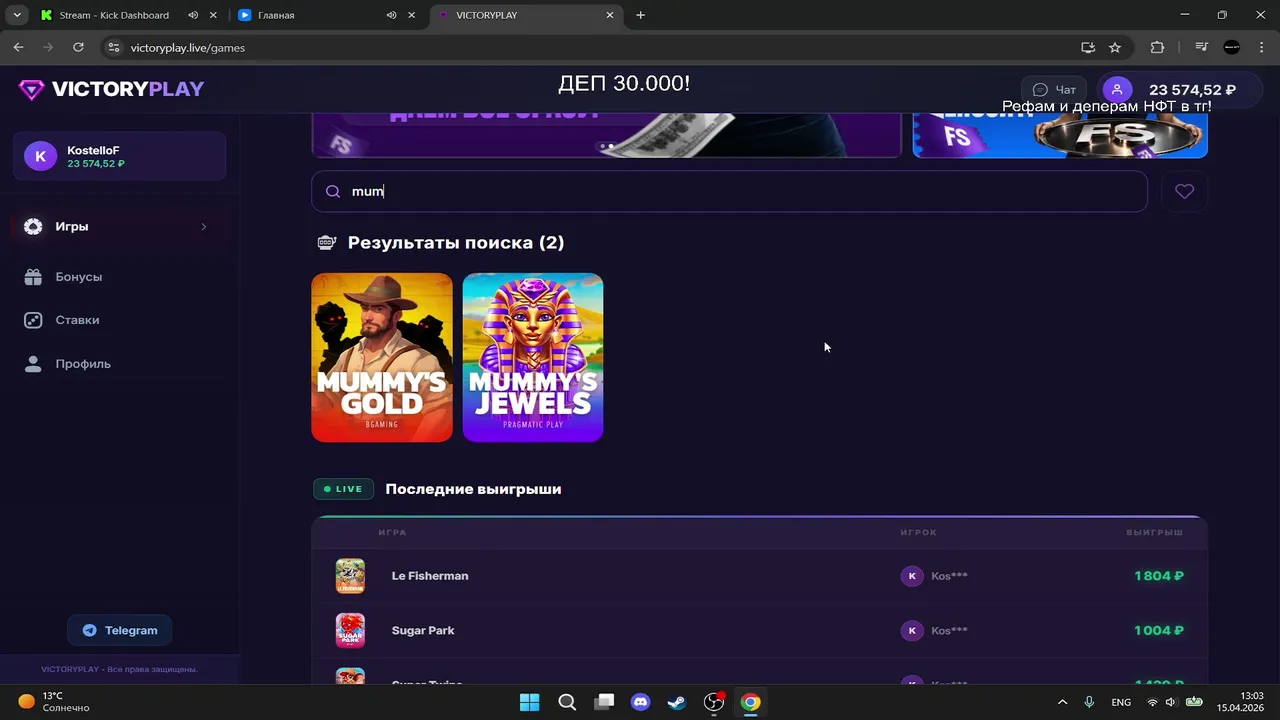This screenshot has width=1280, height=720.
Task: Click the VictoryPlay logo
Action: click(x=111, y=89)
